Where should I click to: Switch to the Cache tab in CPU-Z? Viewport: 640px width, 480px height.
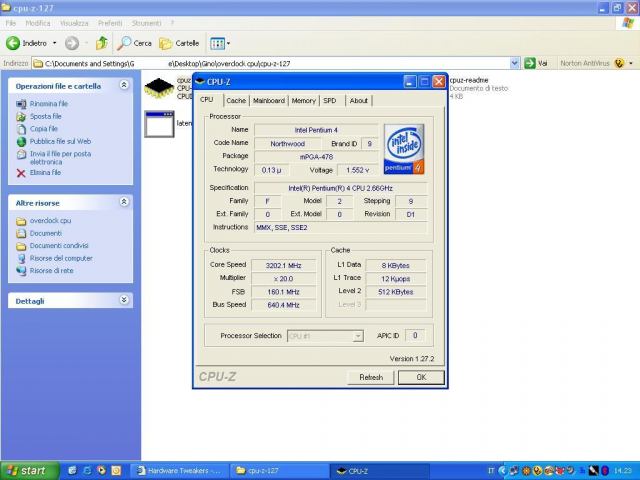236,100
